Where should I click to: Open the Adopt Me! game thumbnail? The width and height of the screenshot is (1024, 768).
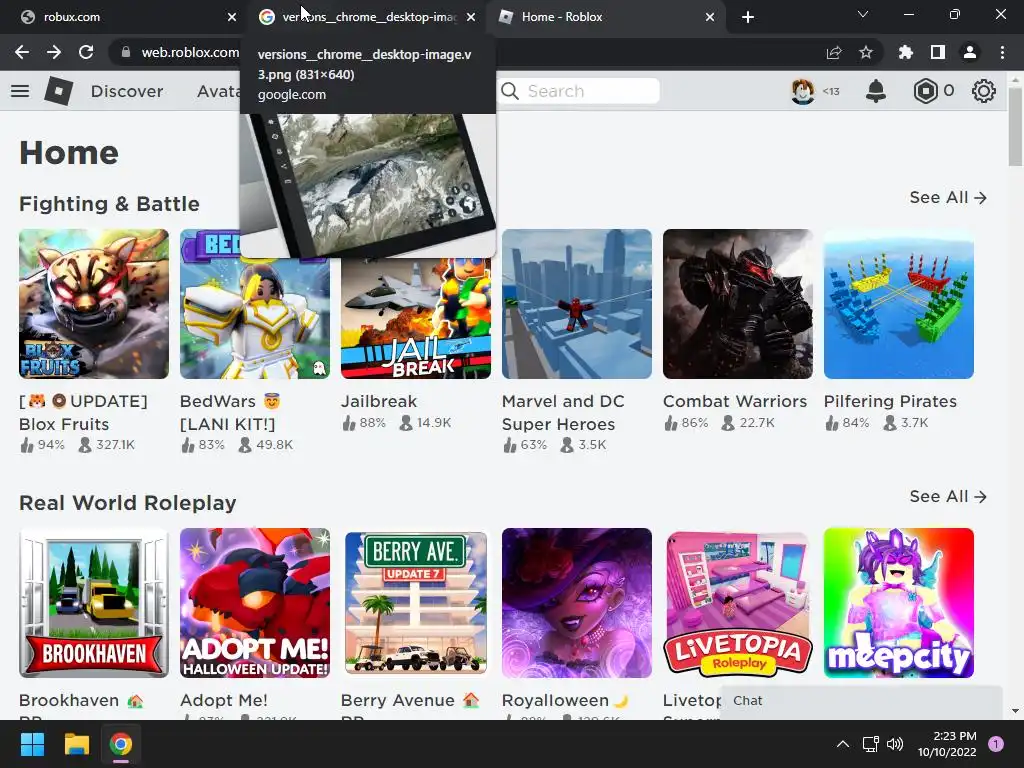pyautogui.click(x=255, y=603)
